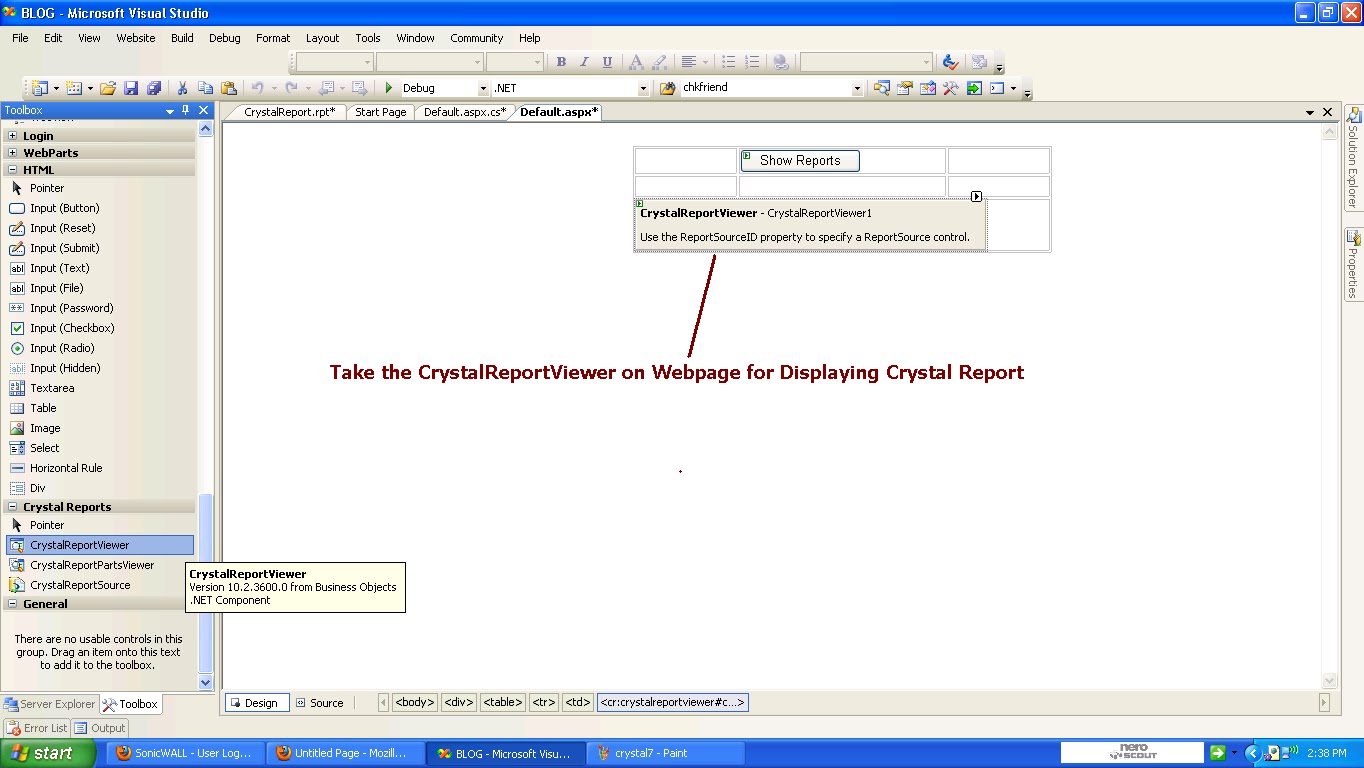Screen dimensions: 1364x768
Task: Open the Error List panel tab
Action: click(x=37, y=728)
